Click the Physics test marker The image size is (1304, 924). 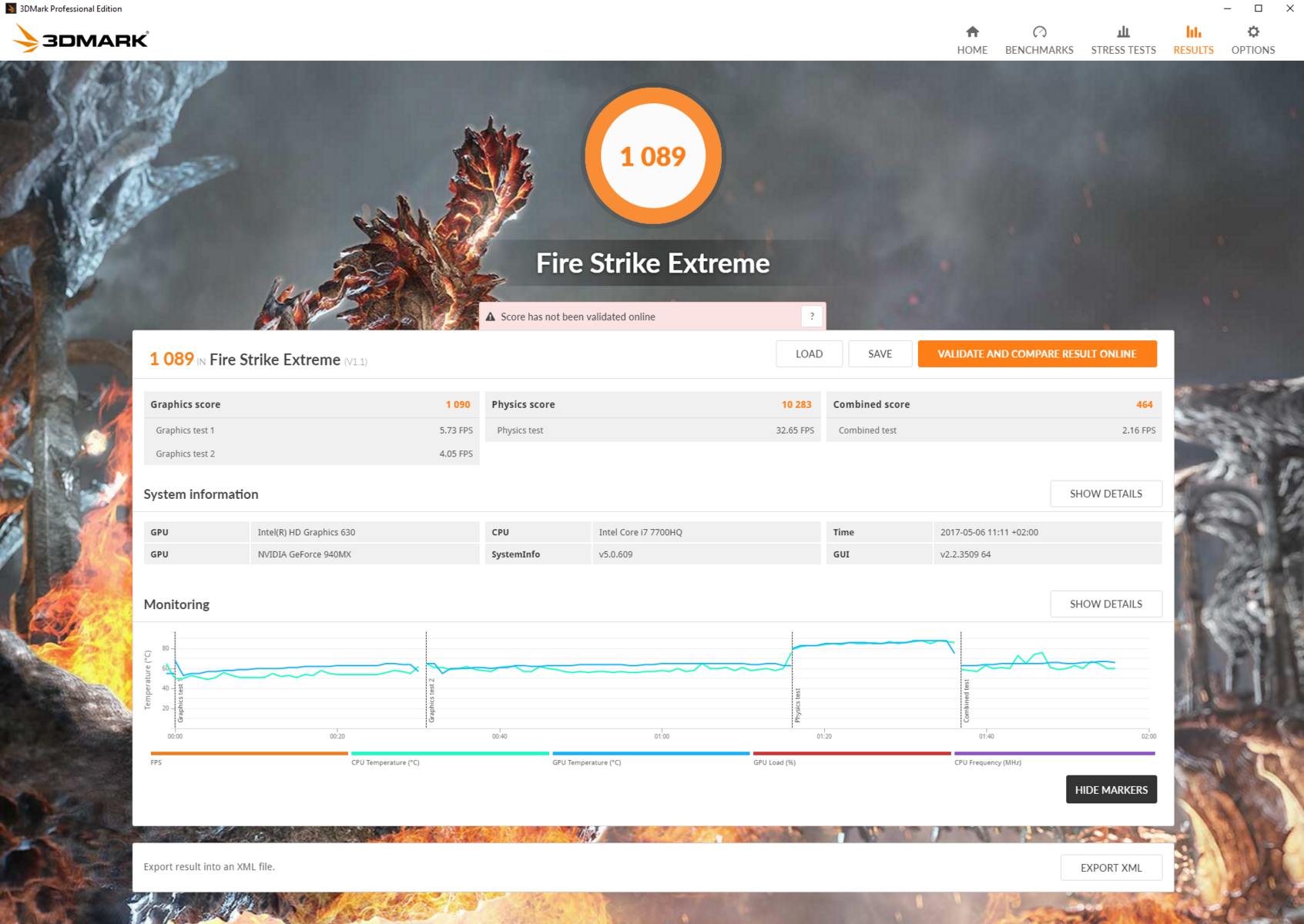(797, 705)
